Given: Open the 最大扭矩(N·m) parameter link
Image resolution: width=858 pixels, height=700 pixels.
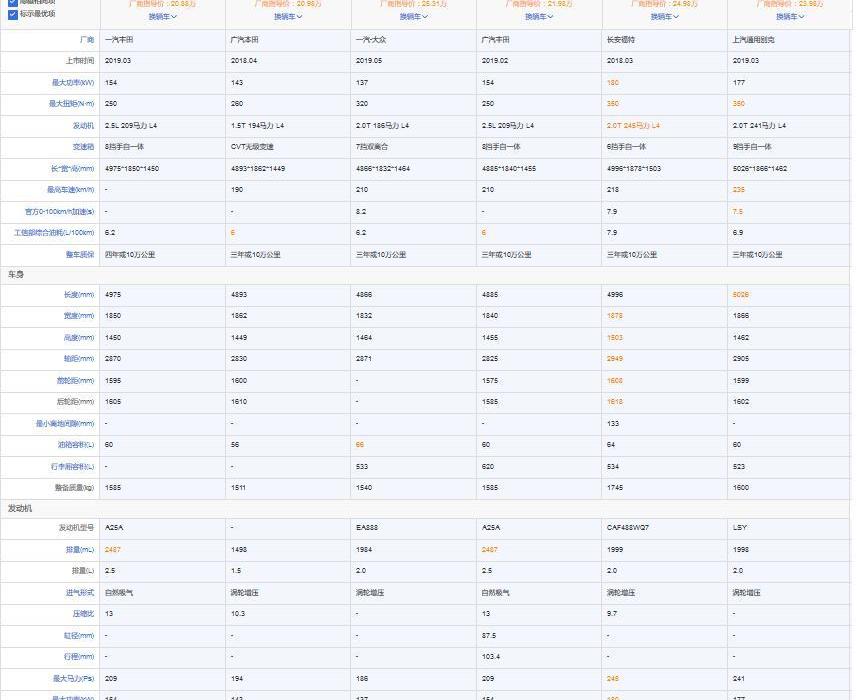Looking at the screenshot, I should 71,104.
